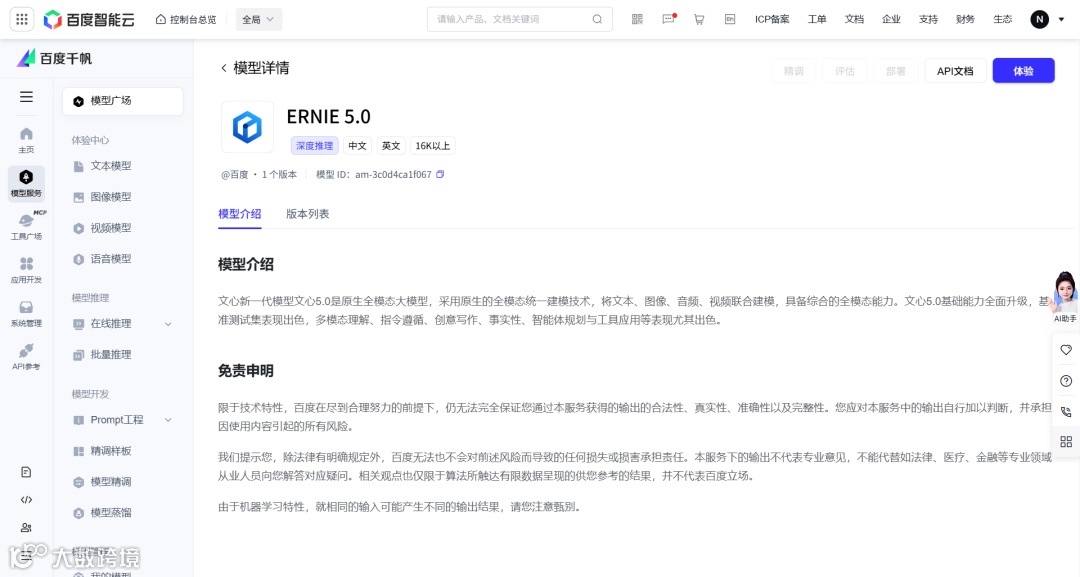
Task: Copy the model ID icon
Action: (440, 174)
